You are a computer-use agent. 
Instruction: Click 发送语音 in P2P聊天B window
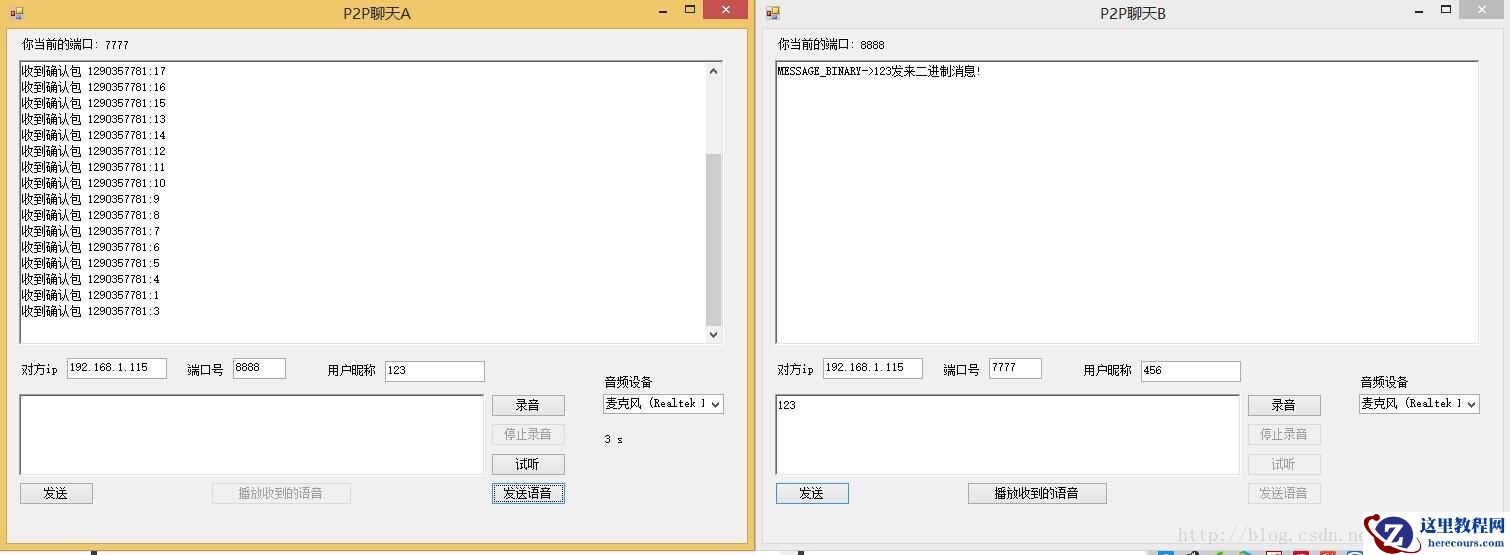1284,493
